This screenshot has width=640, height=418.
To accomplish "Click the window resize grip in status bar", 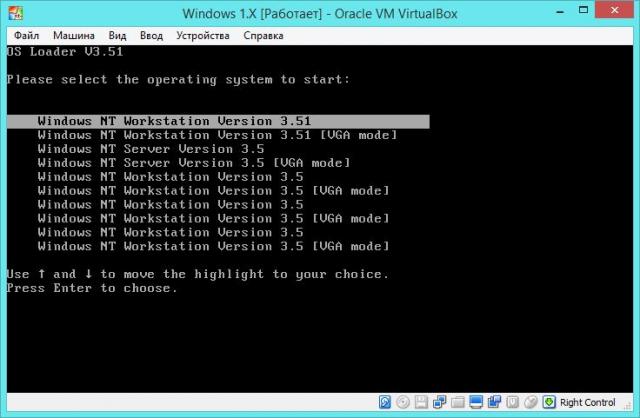I will (x=628, y=405).
